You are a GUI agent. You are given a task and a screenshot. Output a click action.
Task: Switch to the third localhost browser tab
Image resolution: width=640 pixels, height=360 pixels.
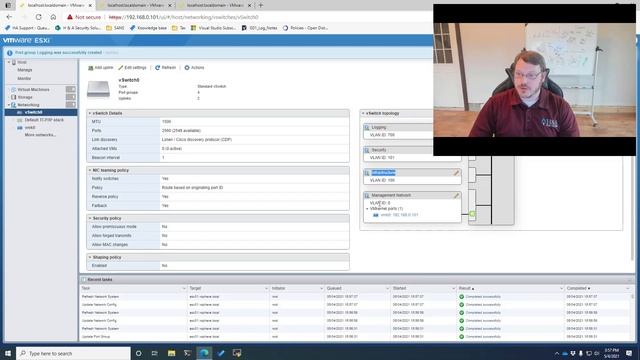[x=215, y=5]
